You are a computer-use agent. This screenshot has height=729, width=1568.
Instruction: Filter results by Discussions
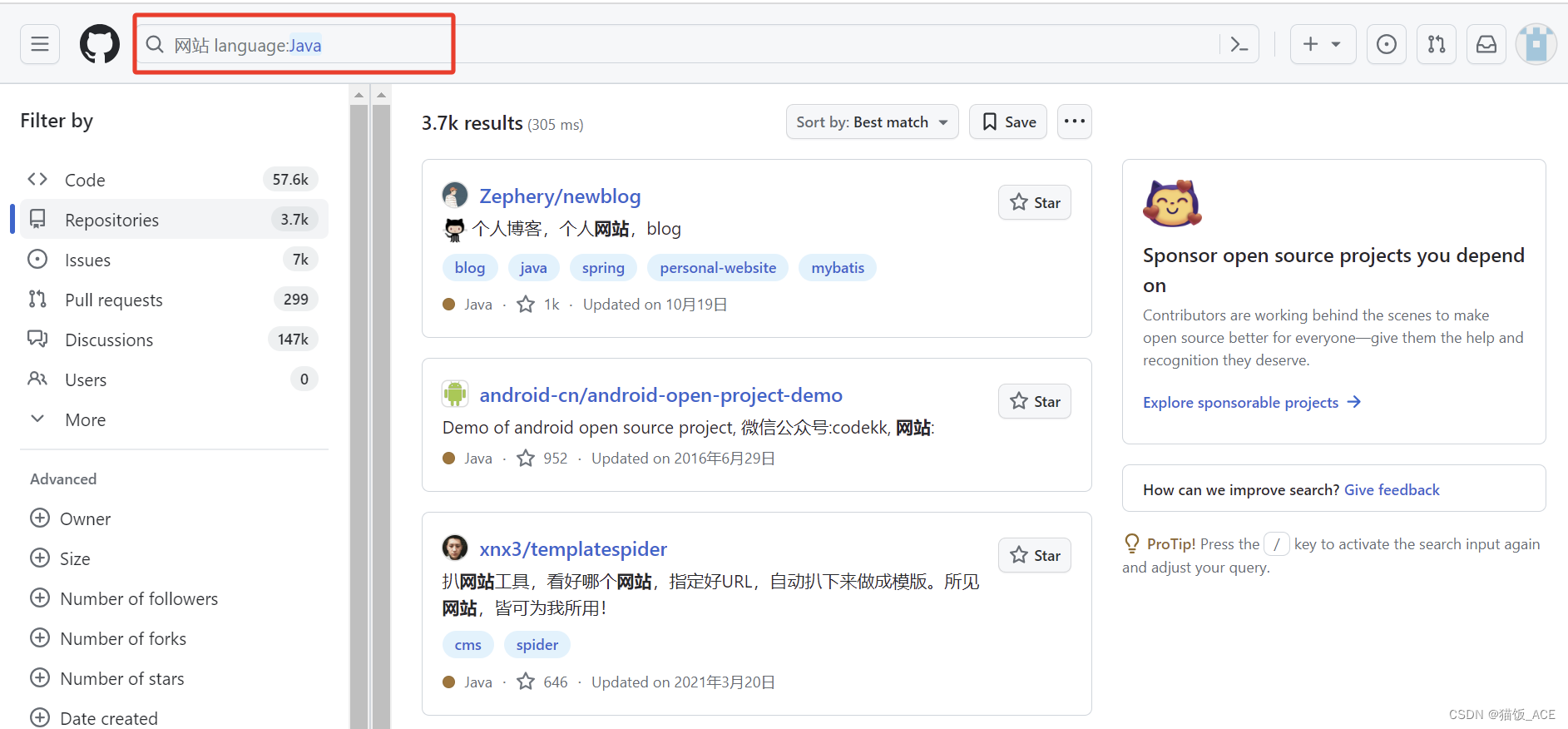click(174, 340)
